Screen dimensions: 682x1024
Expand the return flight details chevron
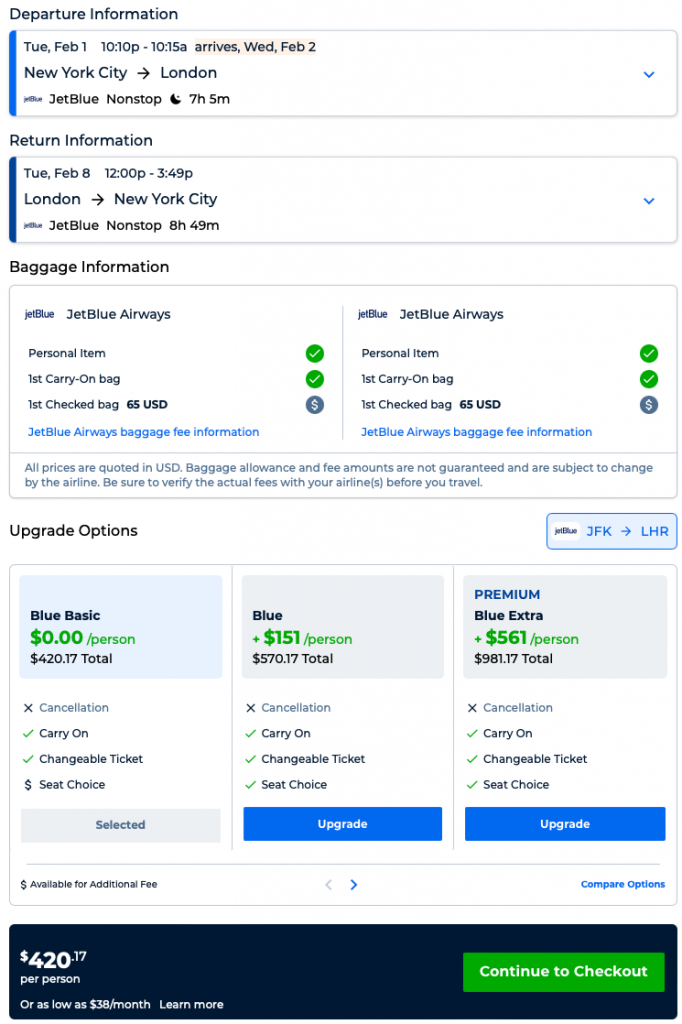649,201
